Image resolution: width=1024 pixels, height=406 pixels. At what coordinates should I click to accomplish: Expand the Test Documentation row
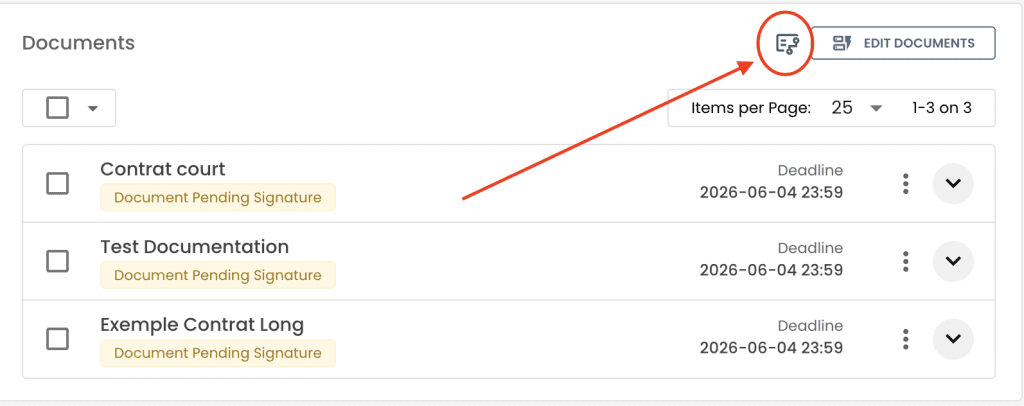point(953,261)
